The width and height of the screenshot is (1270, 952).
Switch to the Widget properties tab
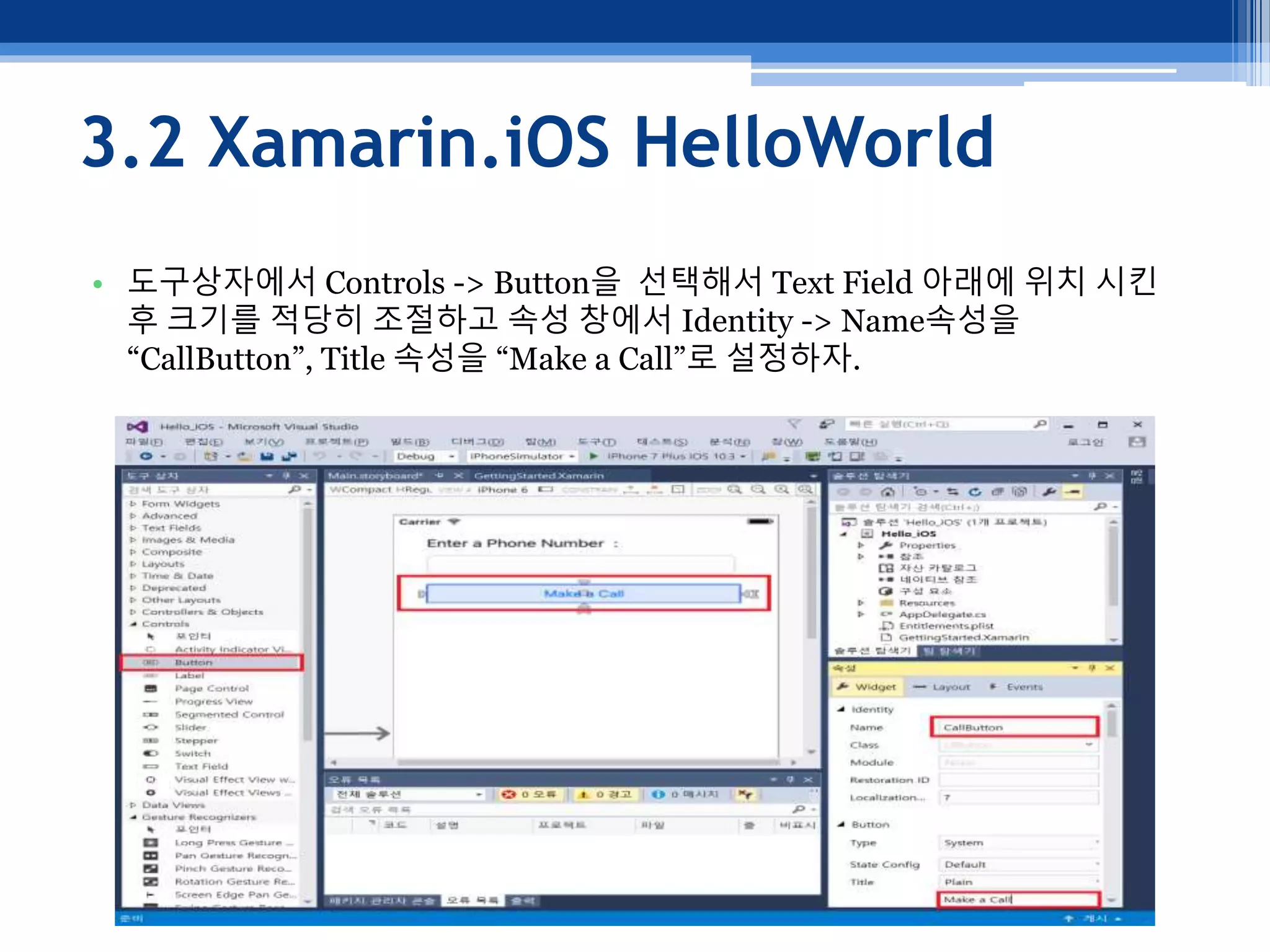coord(866,687)
